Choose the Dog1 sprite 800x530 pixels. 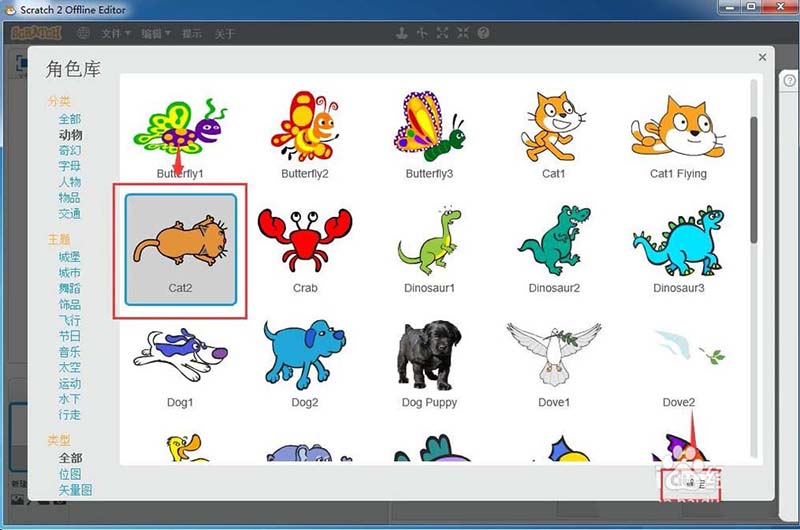click(180, 365)
